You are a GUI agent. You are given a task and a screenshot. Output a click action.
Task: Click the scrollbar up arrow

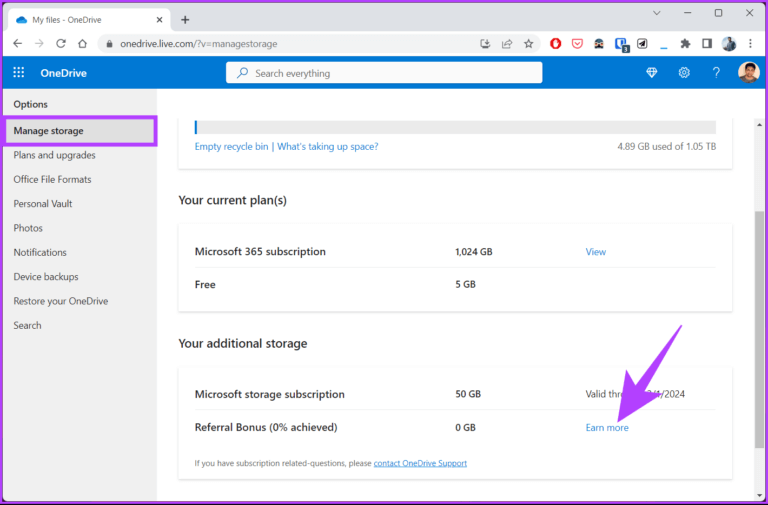pos(759,124)
